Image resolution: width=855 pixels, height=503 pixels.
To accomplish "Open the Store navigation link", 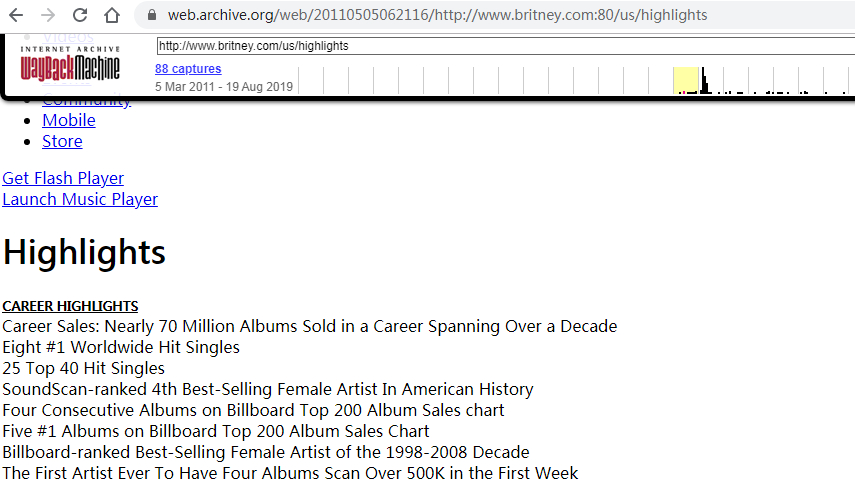I will click(62, 141).
